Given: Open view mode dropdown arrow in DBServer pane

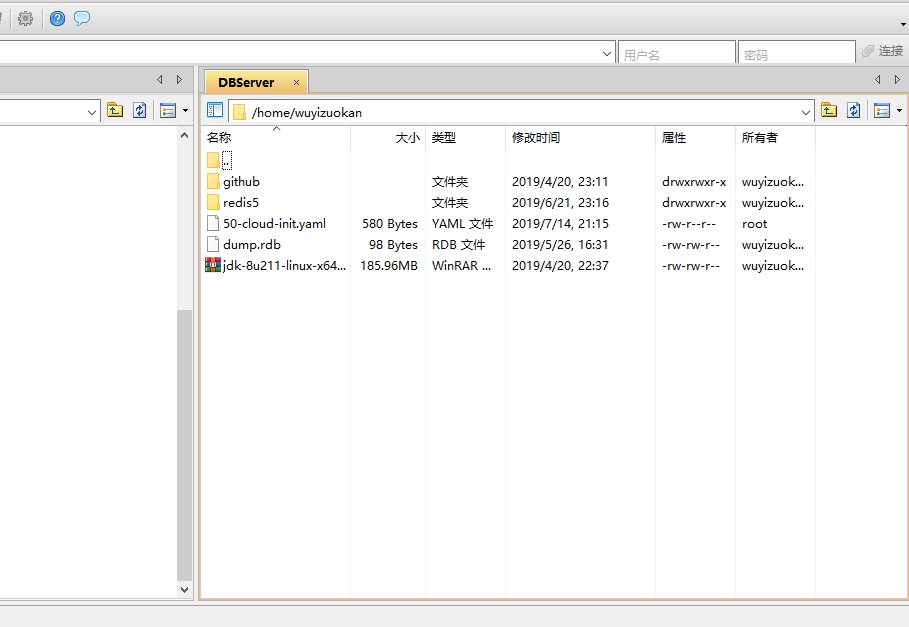Looking at the screenshot, I should click(x=899, y=111).
